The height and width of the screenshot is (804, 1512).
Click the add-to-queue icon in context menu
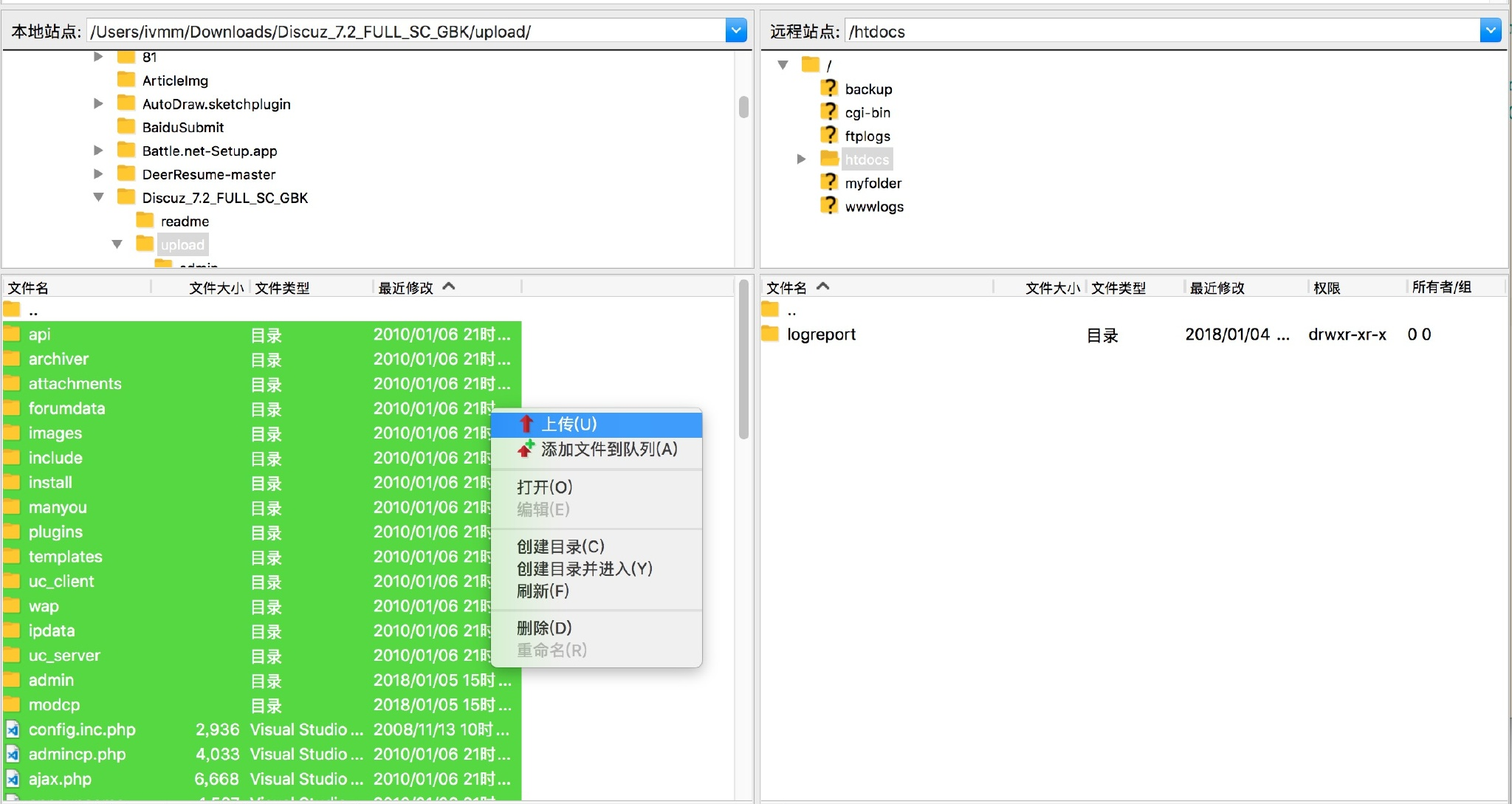pyautogui.click(x=526, y=449)
